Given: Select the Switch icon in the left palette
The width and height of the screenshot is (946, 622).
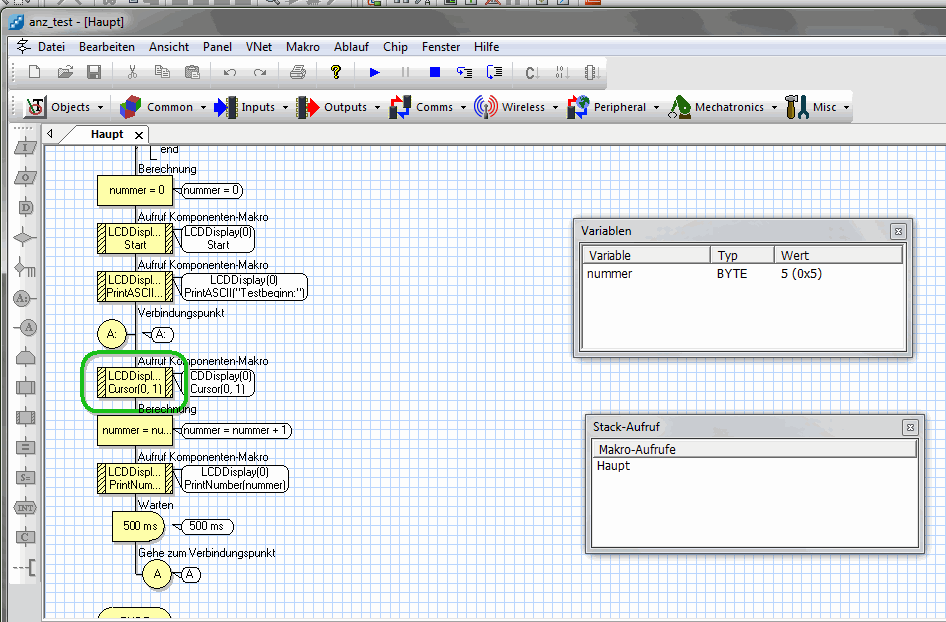Looking at the screenshot, I should tap(25, 268).
